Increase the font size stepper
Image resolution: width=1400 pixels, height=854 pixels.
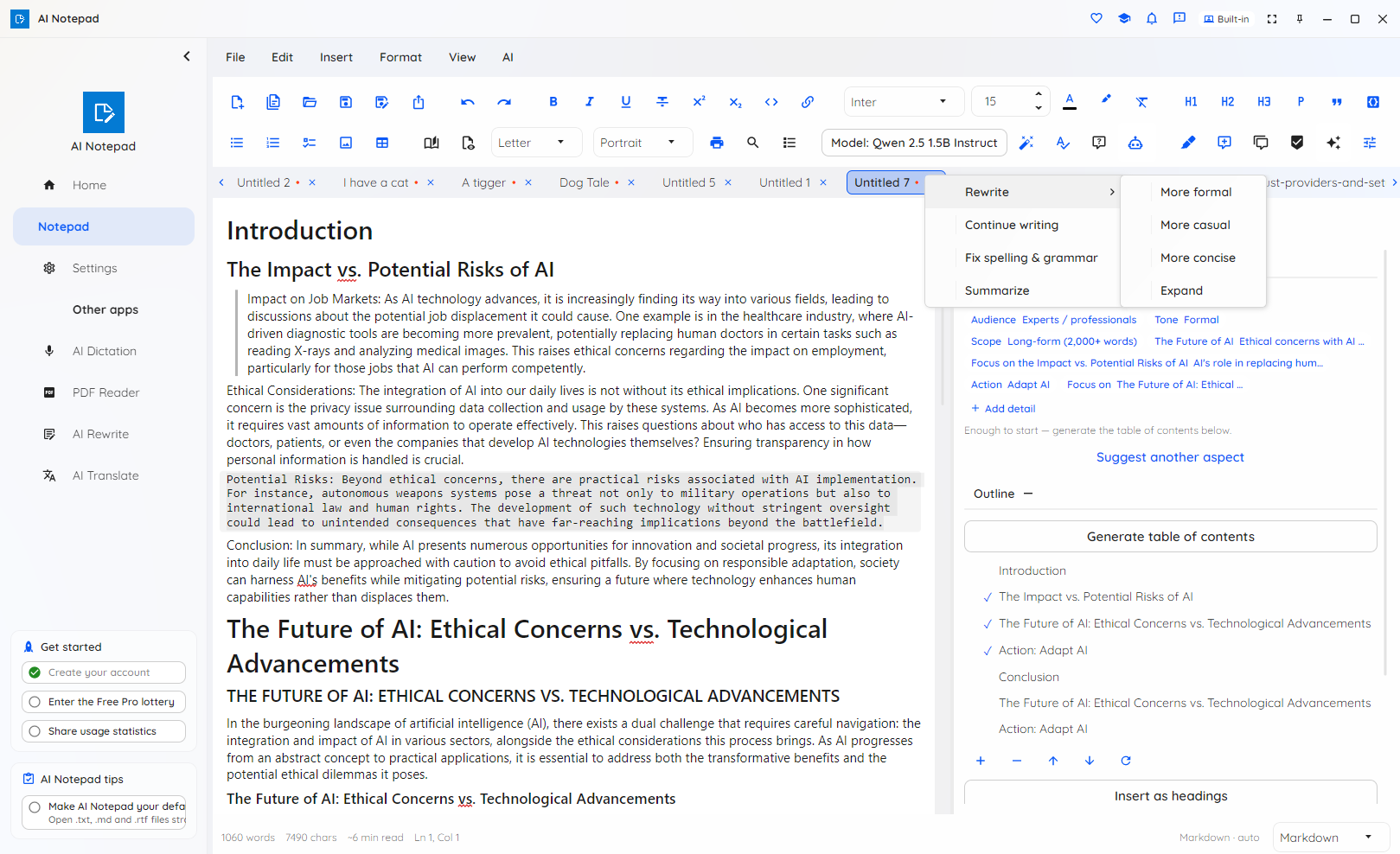1039,95
